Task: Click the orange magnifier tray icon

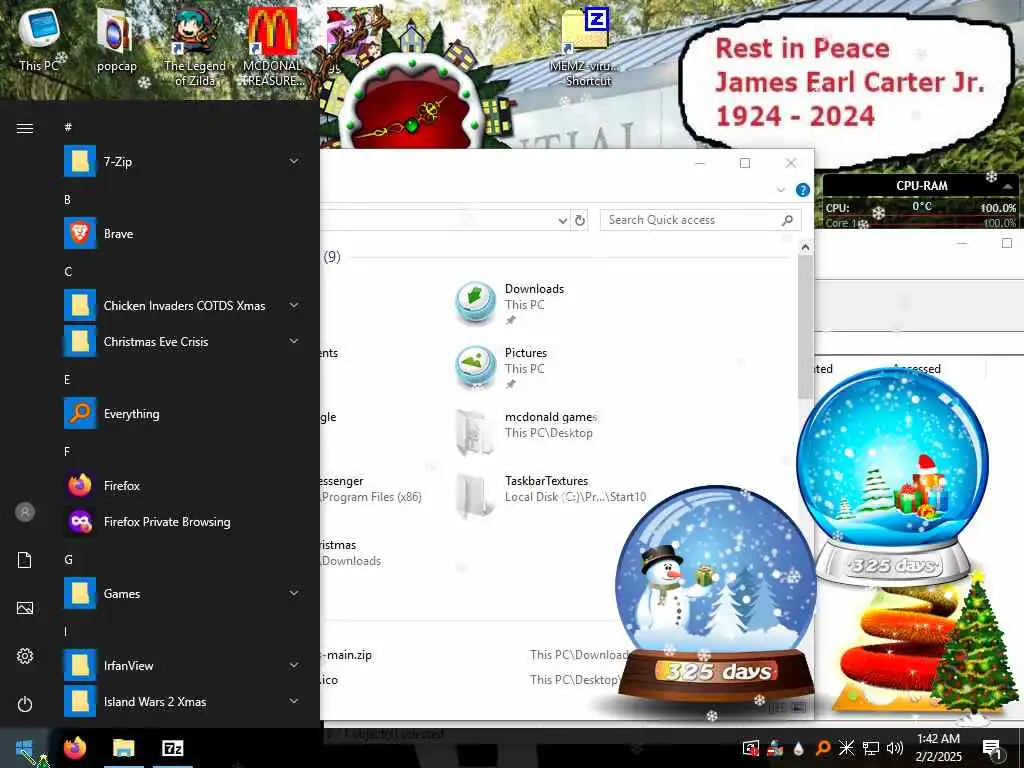Action: click(823, 748)
